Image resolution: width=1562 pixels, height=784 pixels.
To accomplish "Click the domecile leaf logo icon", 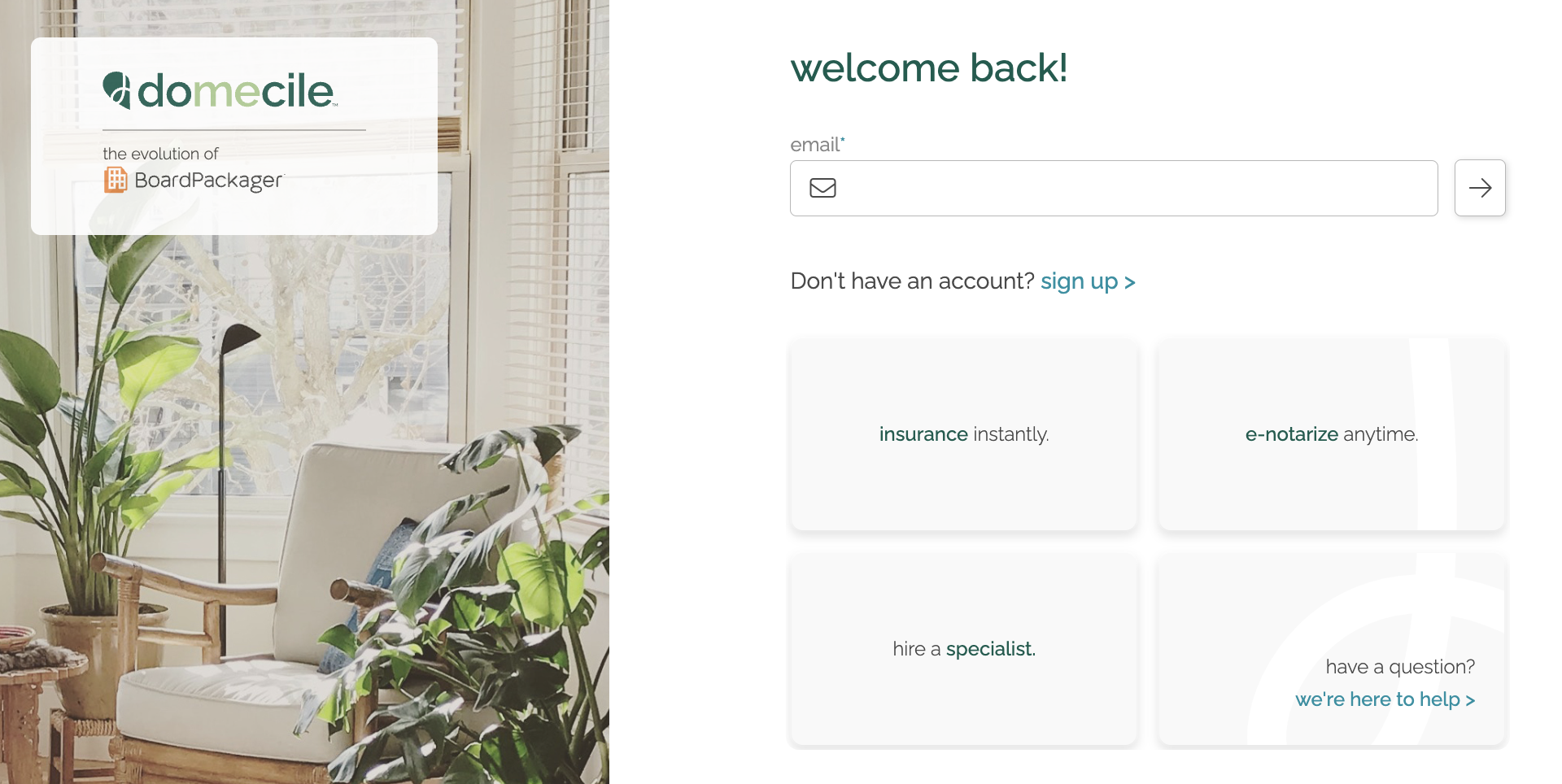I will [x=116, y=90].
